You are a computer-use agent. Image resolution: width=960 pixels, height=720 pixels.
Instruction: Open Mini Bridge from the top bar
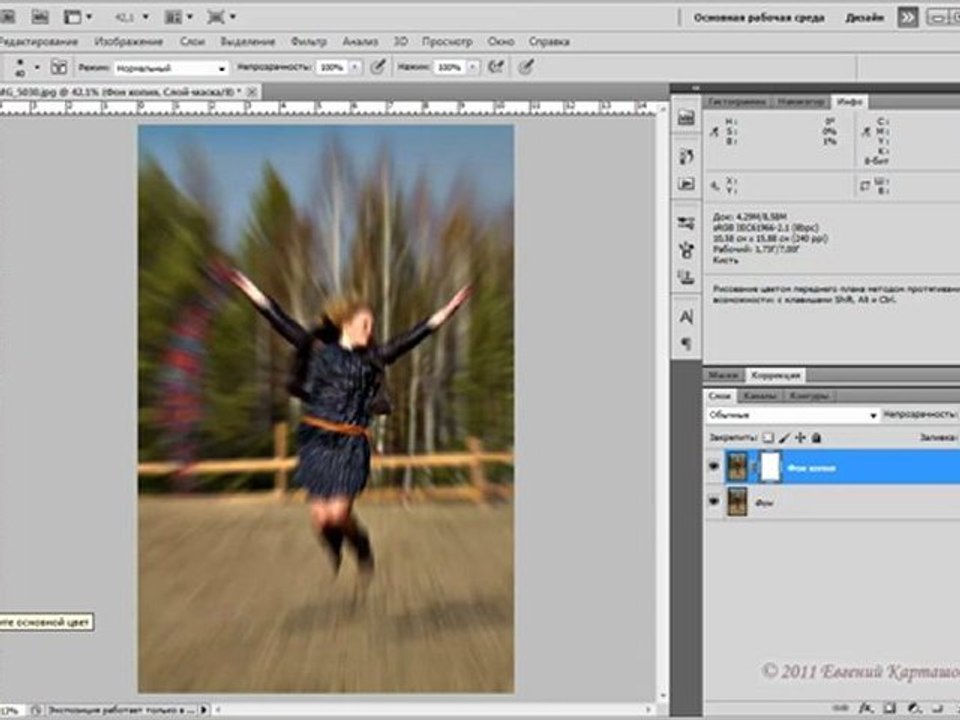(40, 17)
